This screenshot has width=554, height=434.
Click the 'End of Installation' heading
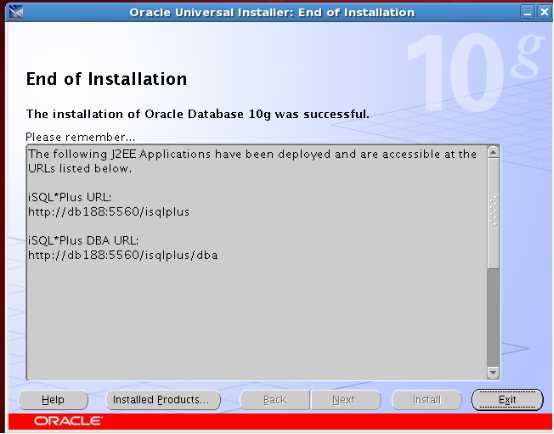point(106,79)
